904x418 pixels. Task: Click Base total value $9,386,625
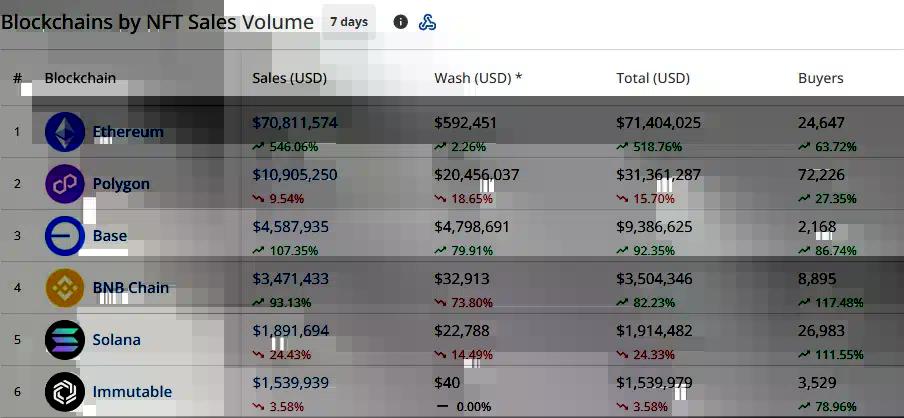coord(654,227)
